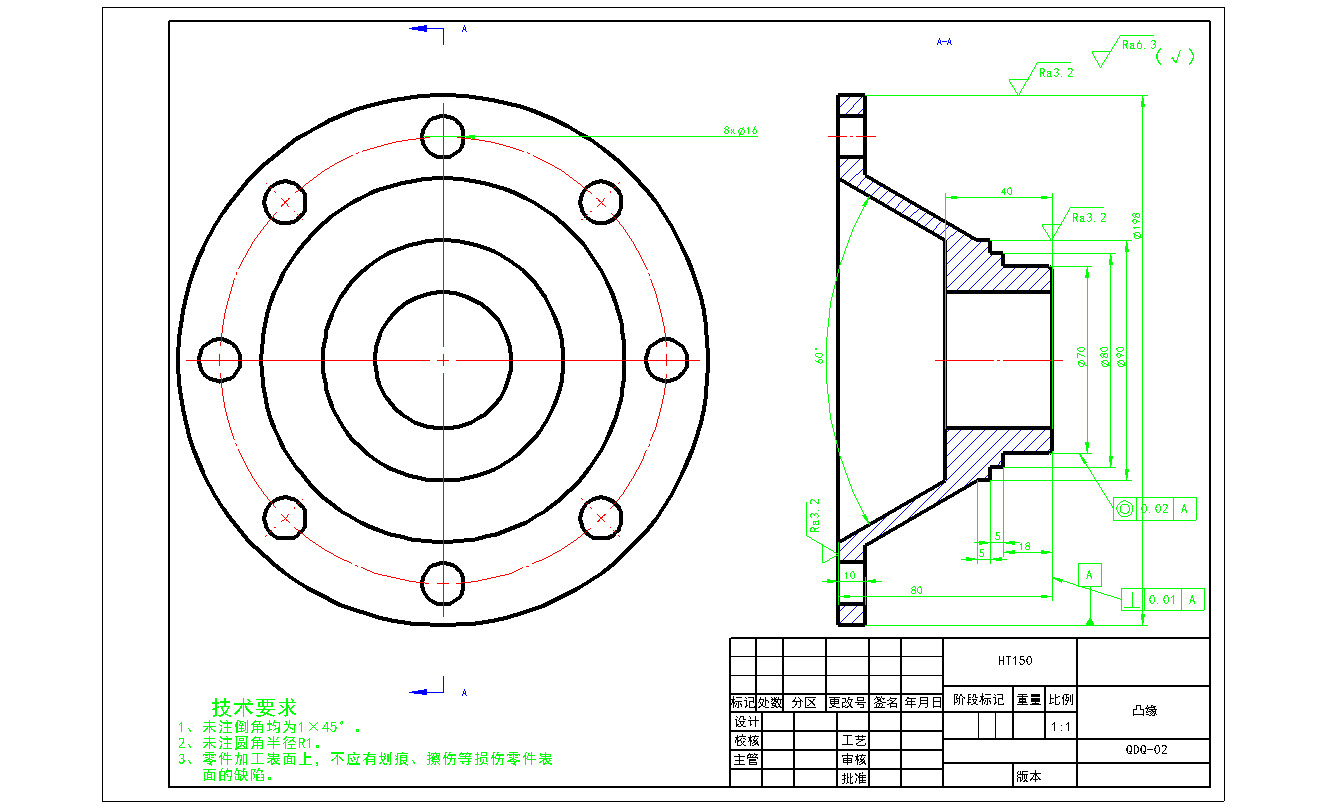Click the 80 overall length dimension
The height and width of the screenshot is (809, 1327).
click(916, 590)
